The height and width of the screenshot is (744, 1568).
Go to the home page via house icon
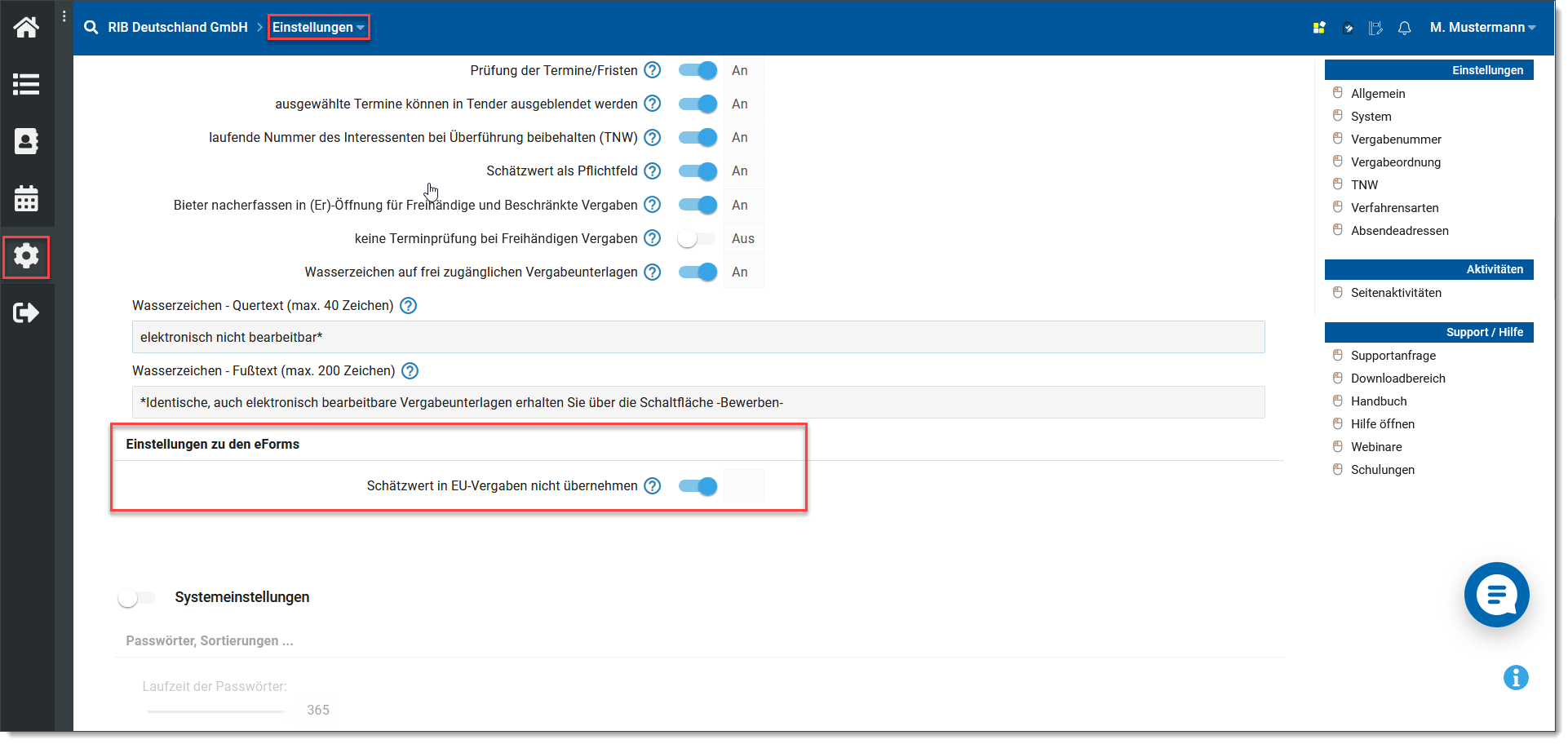26,28
